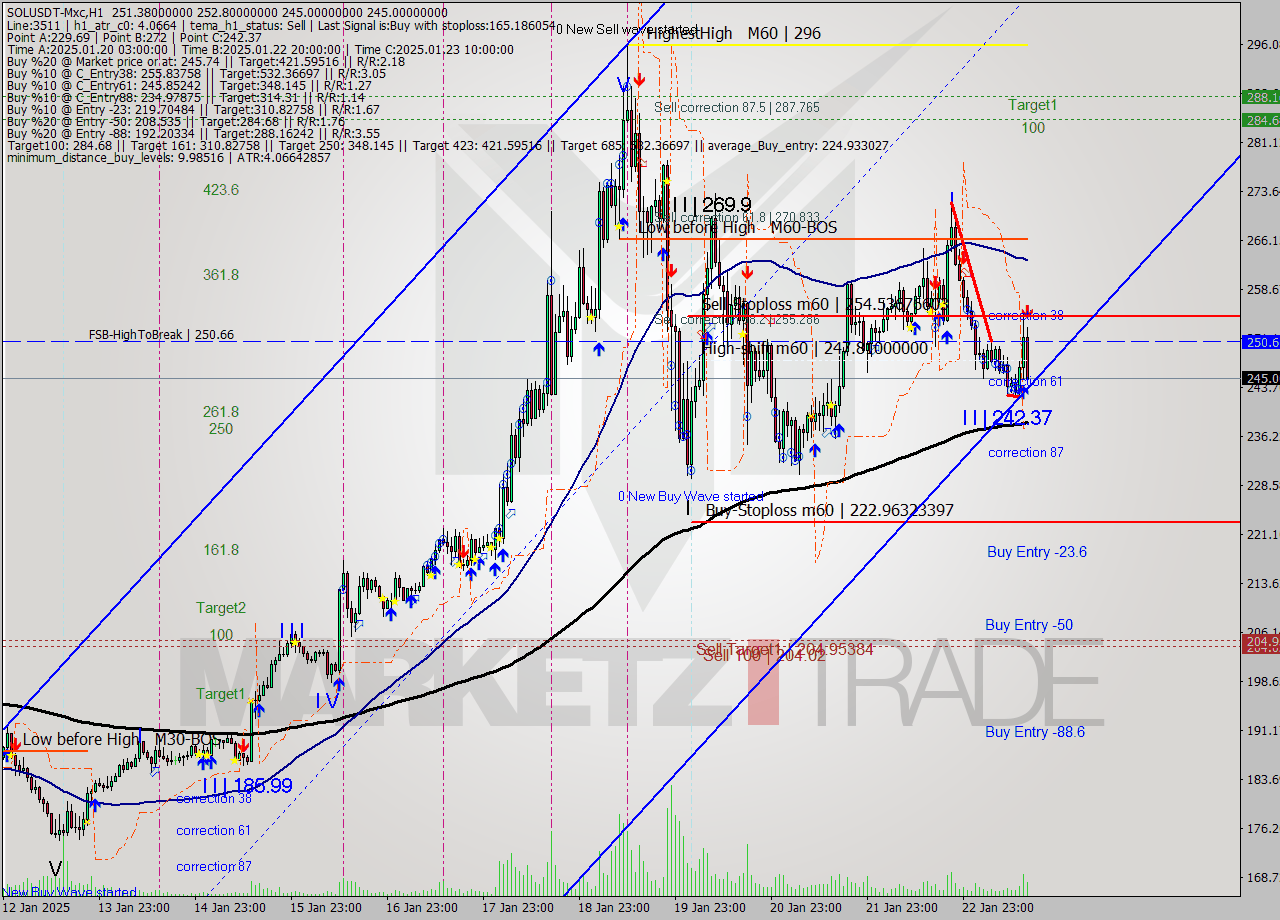Select 'Sell correction 87.5 | 287.765' label
This screenshot has width=1280, height=920.
tap(737, 107)
